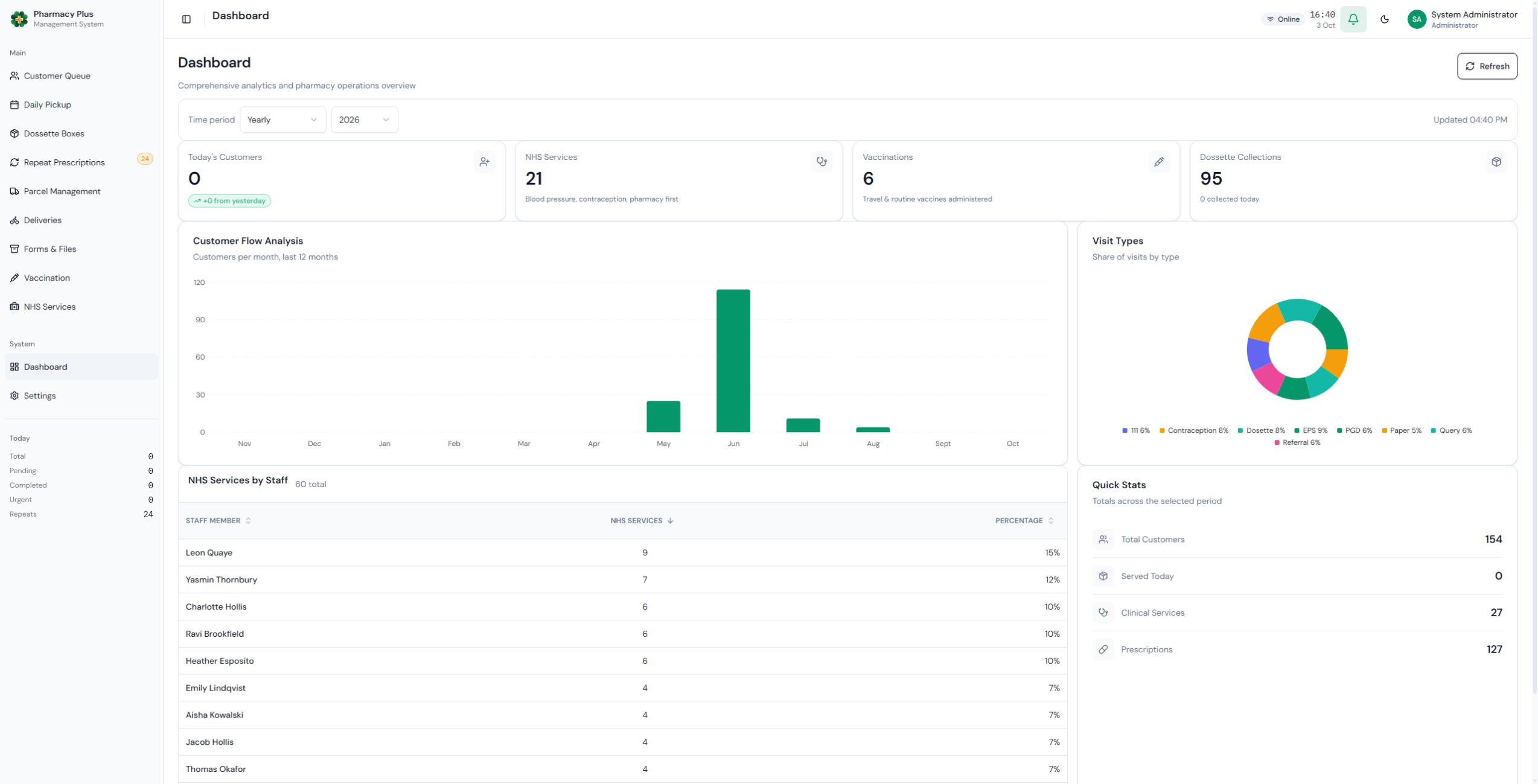Sort table by NHS Services column
This screenshot has width=1538, height=784.
click(x=642, y=521)
